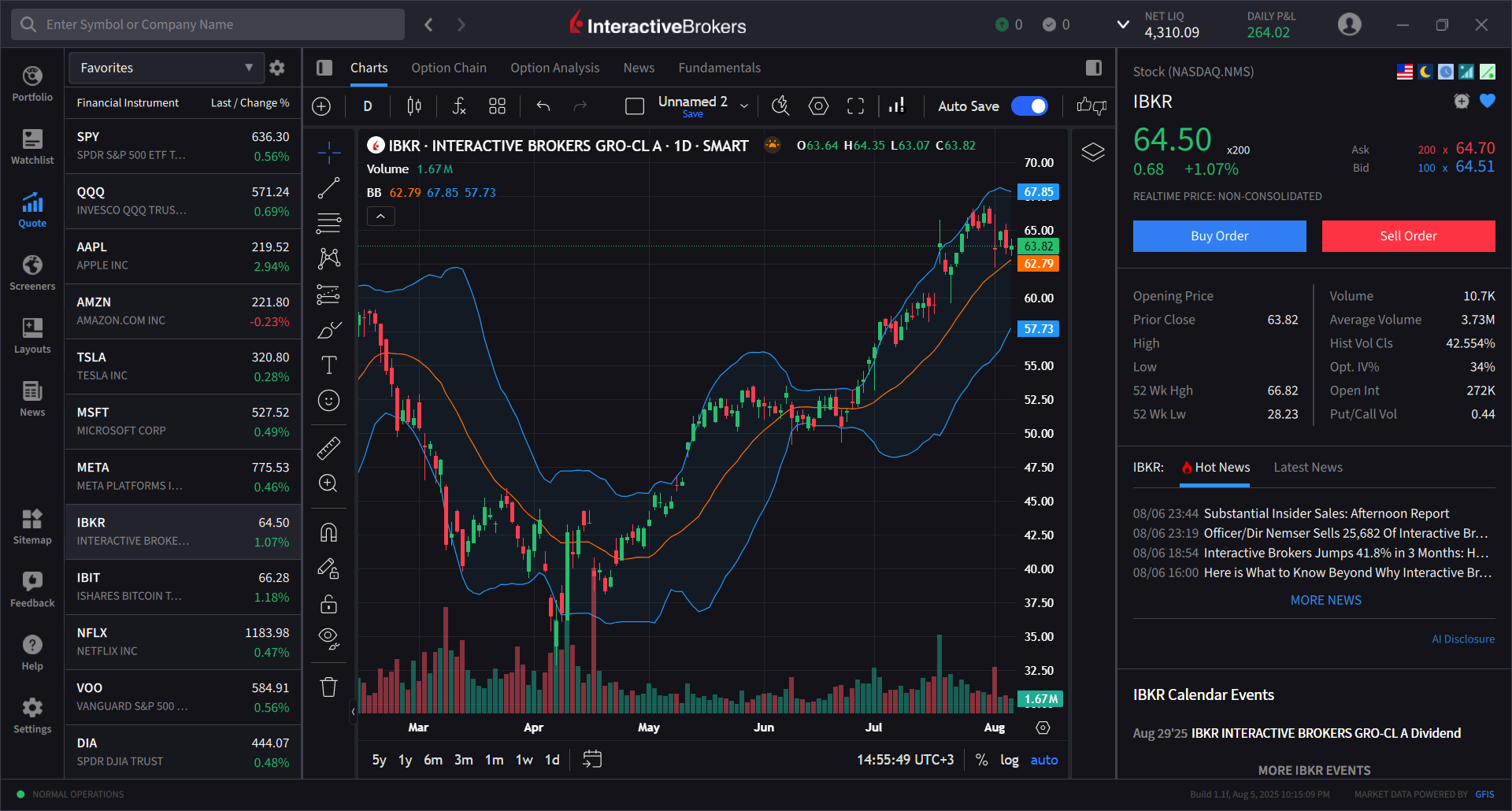Open the Substantial Insider Sales news headline
Viewport: 1512px width, 811px height.
pos(1327,513)
